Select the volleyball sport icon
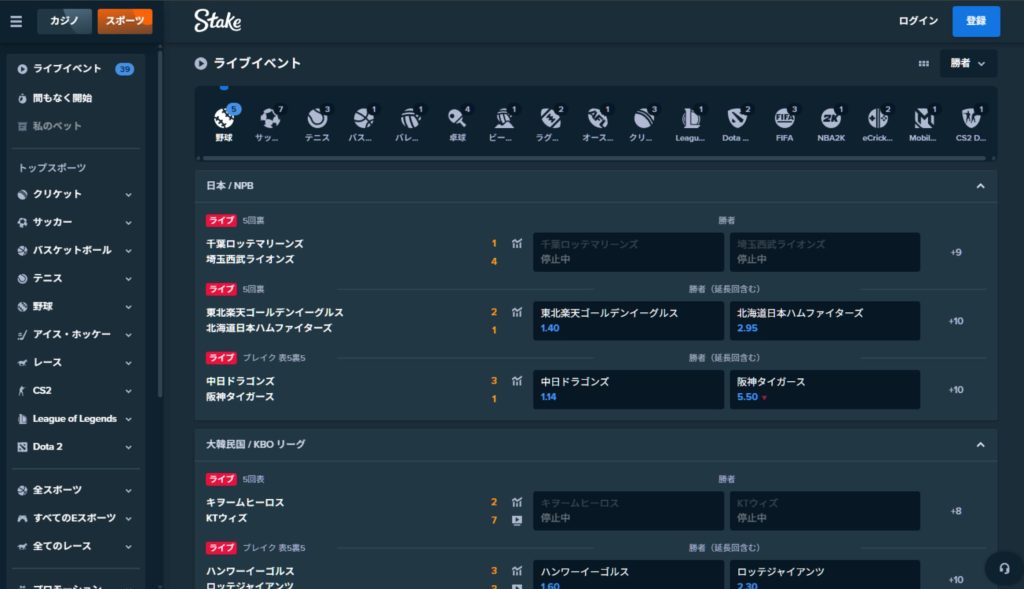The width and height of the screenshot is (1024, 589). click(410, 123)
